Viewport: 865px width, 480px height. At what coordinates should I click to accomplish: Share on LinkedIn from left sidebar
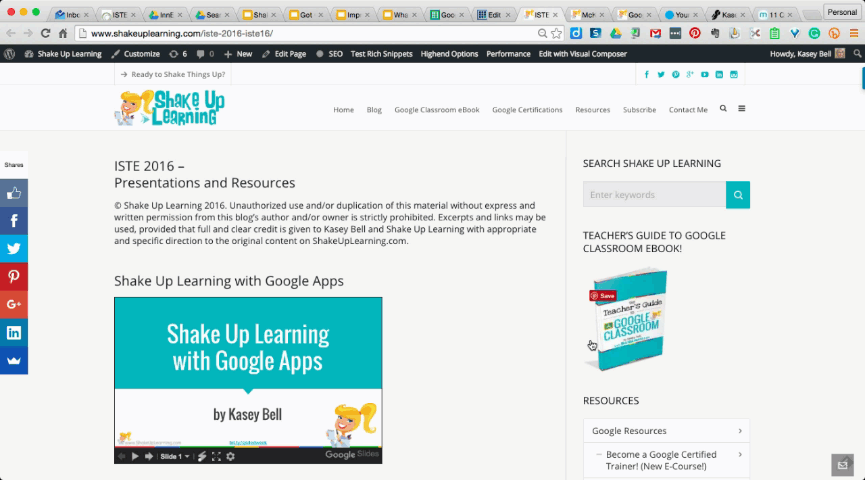coord(14,333)
